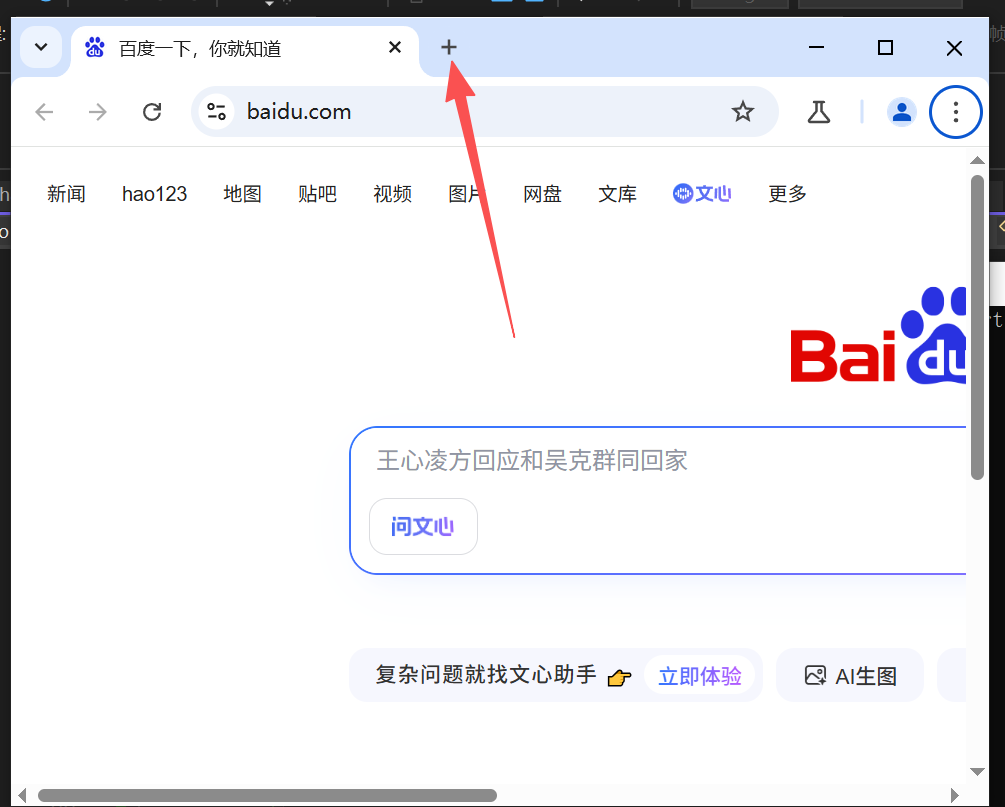This screenshot has height=807, width=1005.
Task: Click horizontal scrollbar left arrow
Action: coord(23,795)
